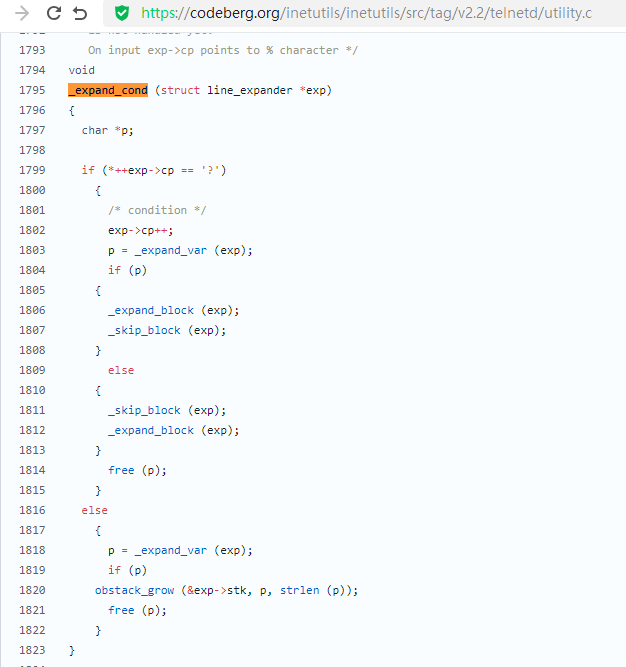
Task: Click 'if (p)' on line 1819
Action: (x=127, y=570)
